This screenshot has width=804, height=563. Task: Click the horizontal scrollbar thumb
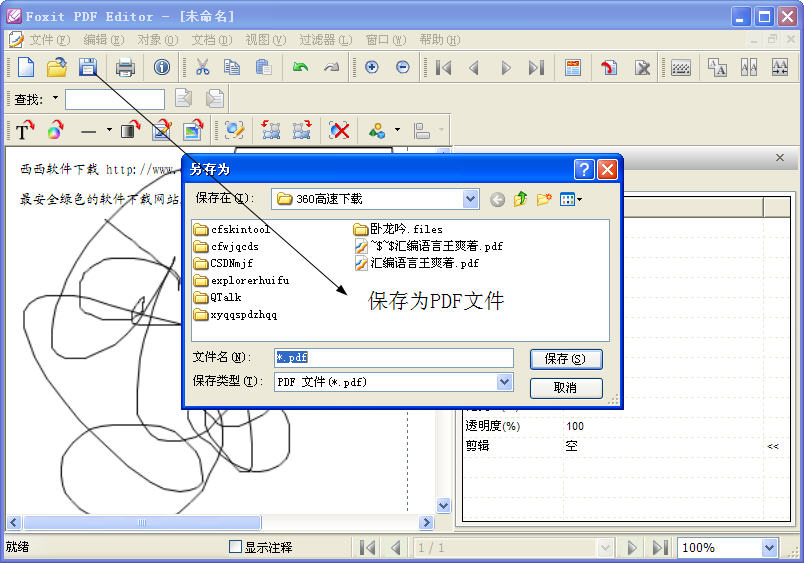142,522
